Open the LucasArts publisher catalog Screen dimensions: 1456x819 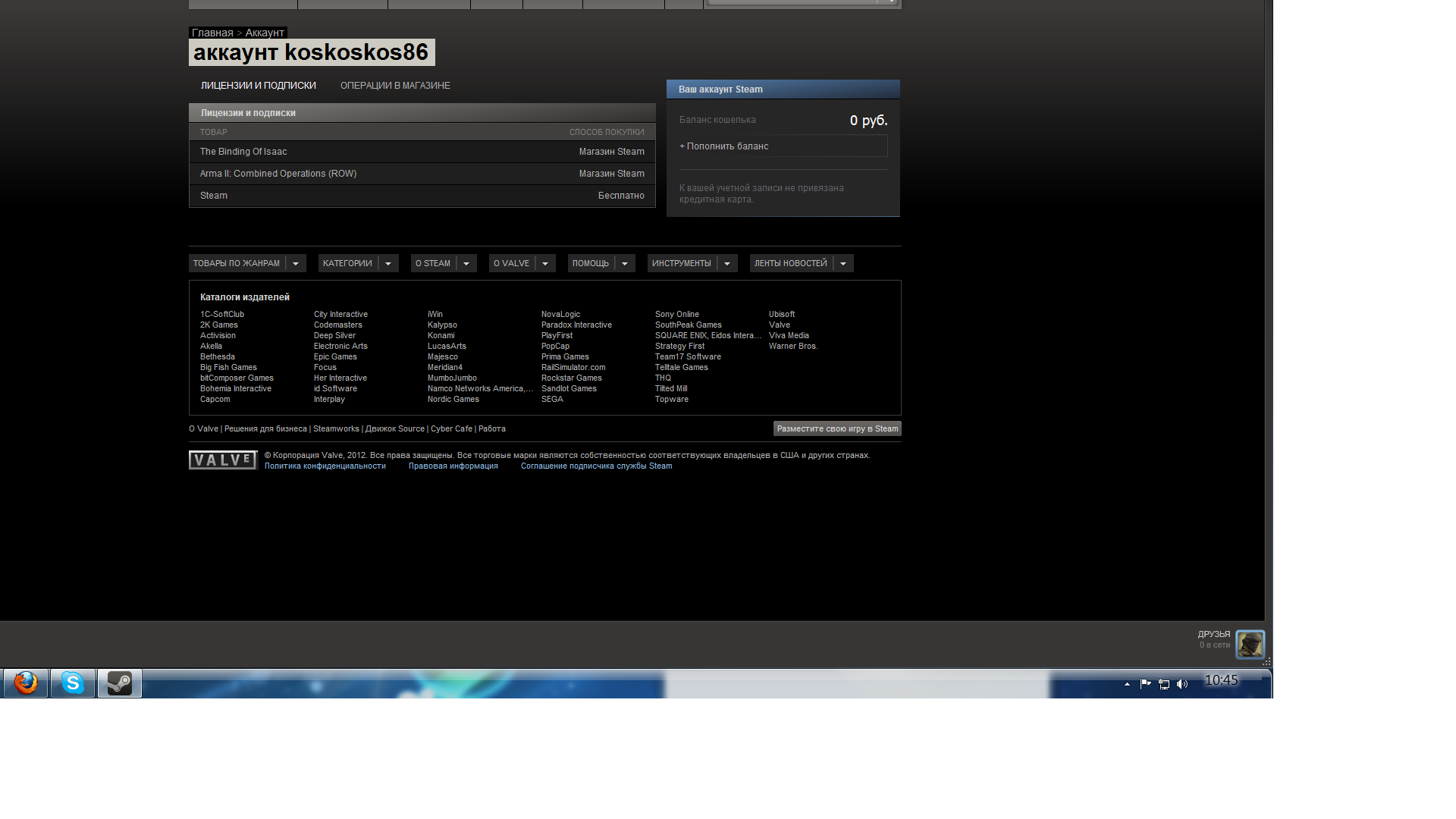[x=447, y=346]
